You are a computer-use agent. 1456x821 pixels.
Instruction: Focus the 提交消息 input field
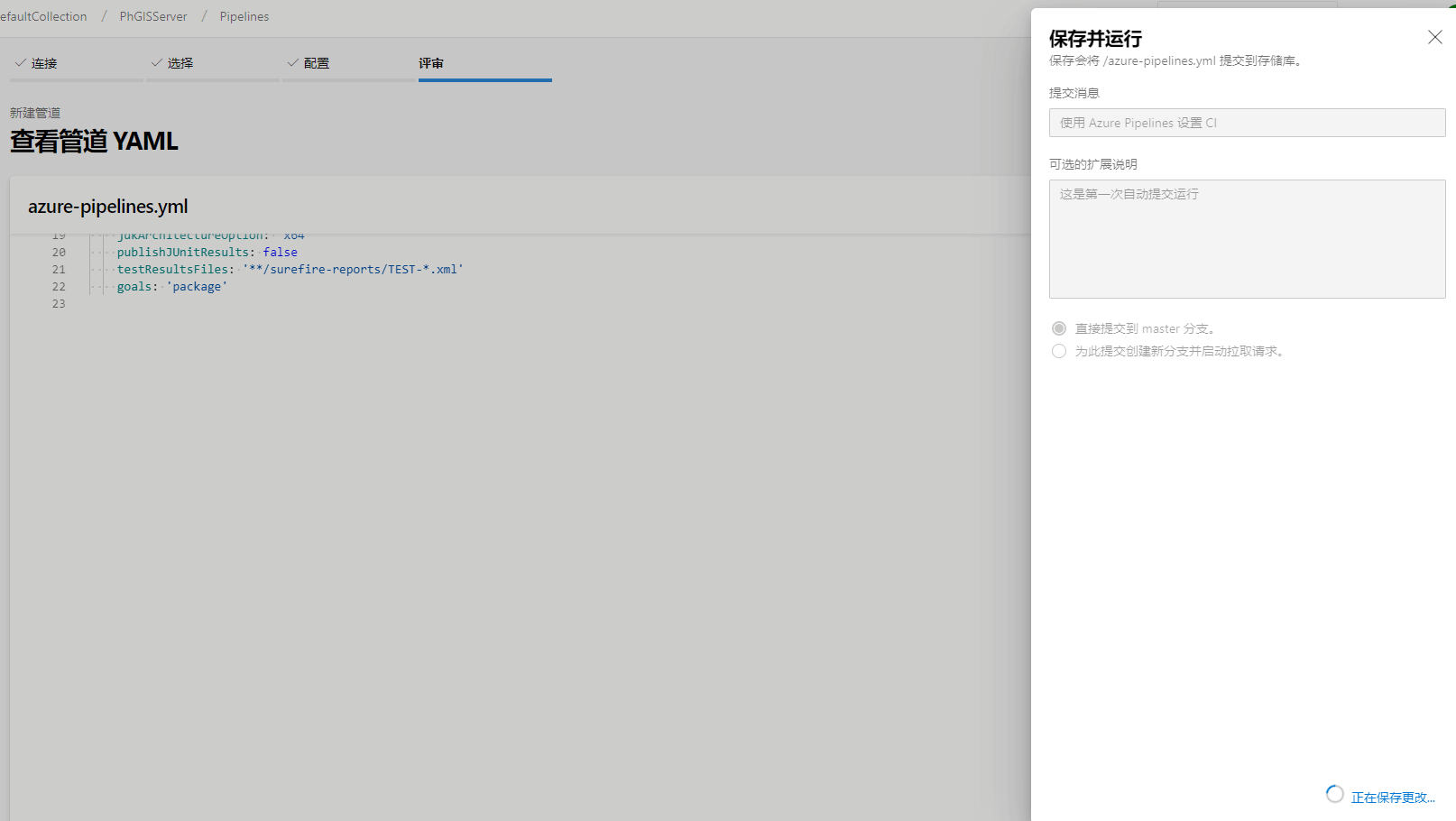(x=1247, y=123)
